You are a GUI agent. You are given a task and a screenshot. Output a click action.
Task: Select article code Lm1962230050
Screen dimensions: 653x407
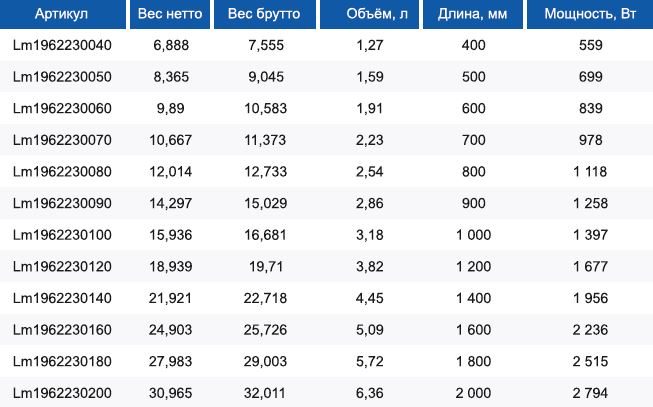[62, 77]
